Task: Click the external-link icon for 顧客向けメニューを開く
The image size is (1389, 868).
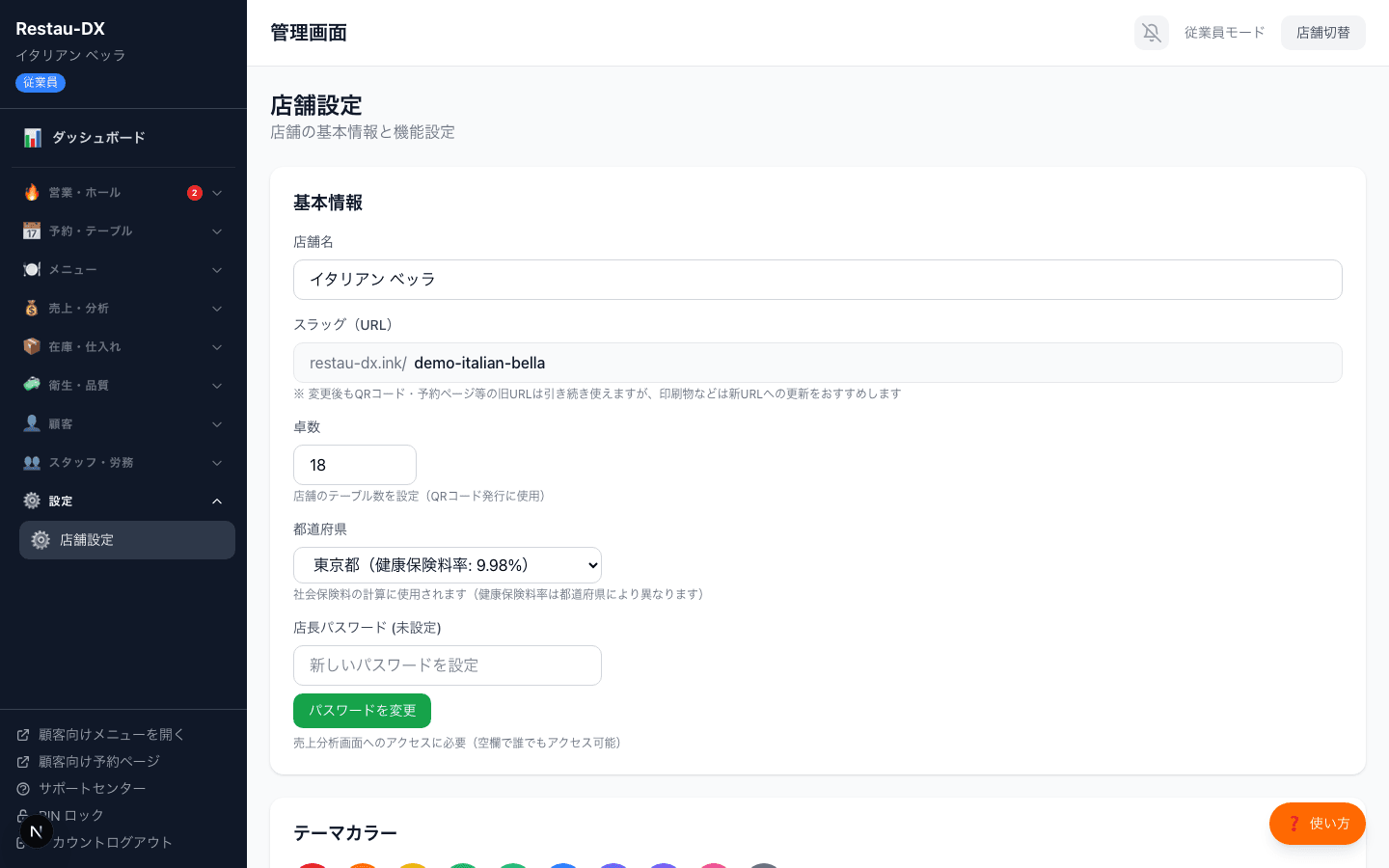Action: point(23,735)
